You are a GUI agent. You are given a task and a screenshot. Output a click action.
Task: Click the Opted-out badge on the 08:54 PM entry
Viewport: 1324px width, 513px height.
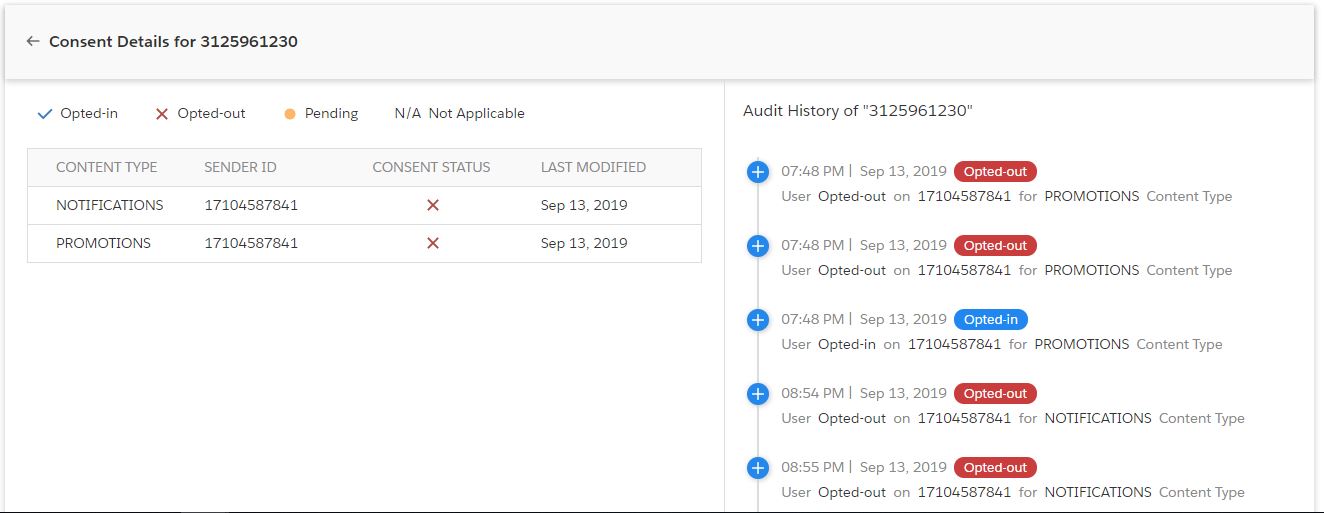pos(995,394)
